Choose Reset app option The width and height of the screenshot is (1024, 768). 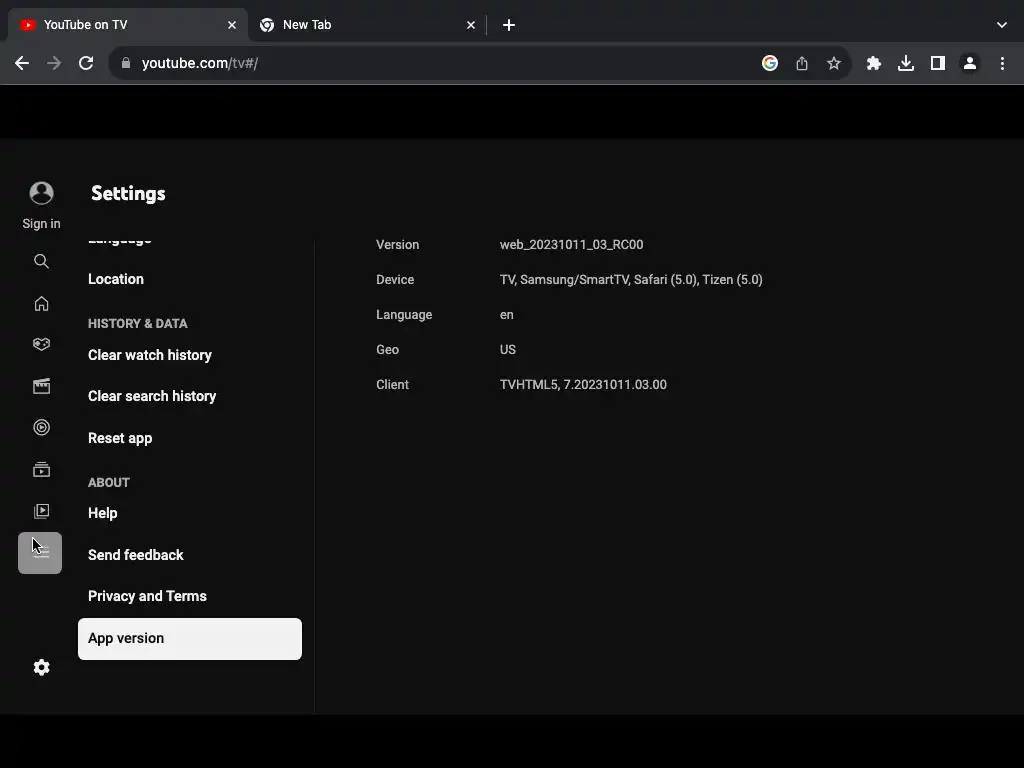[120, 438]
